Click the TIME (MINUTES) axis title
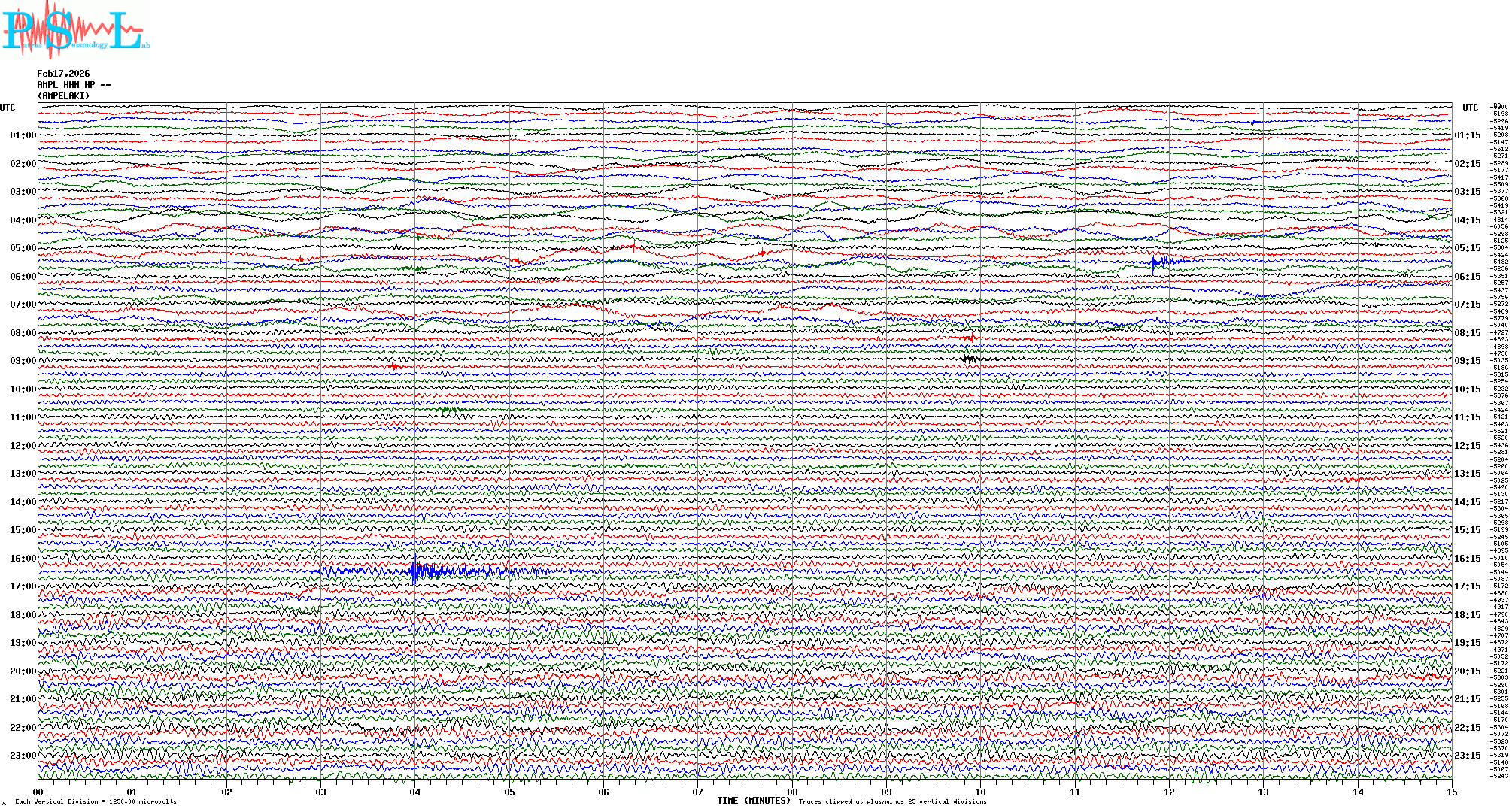Viewport: 1512px width, 812px height. pyautogui.click(x=754, y=801)
